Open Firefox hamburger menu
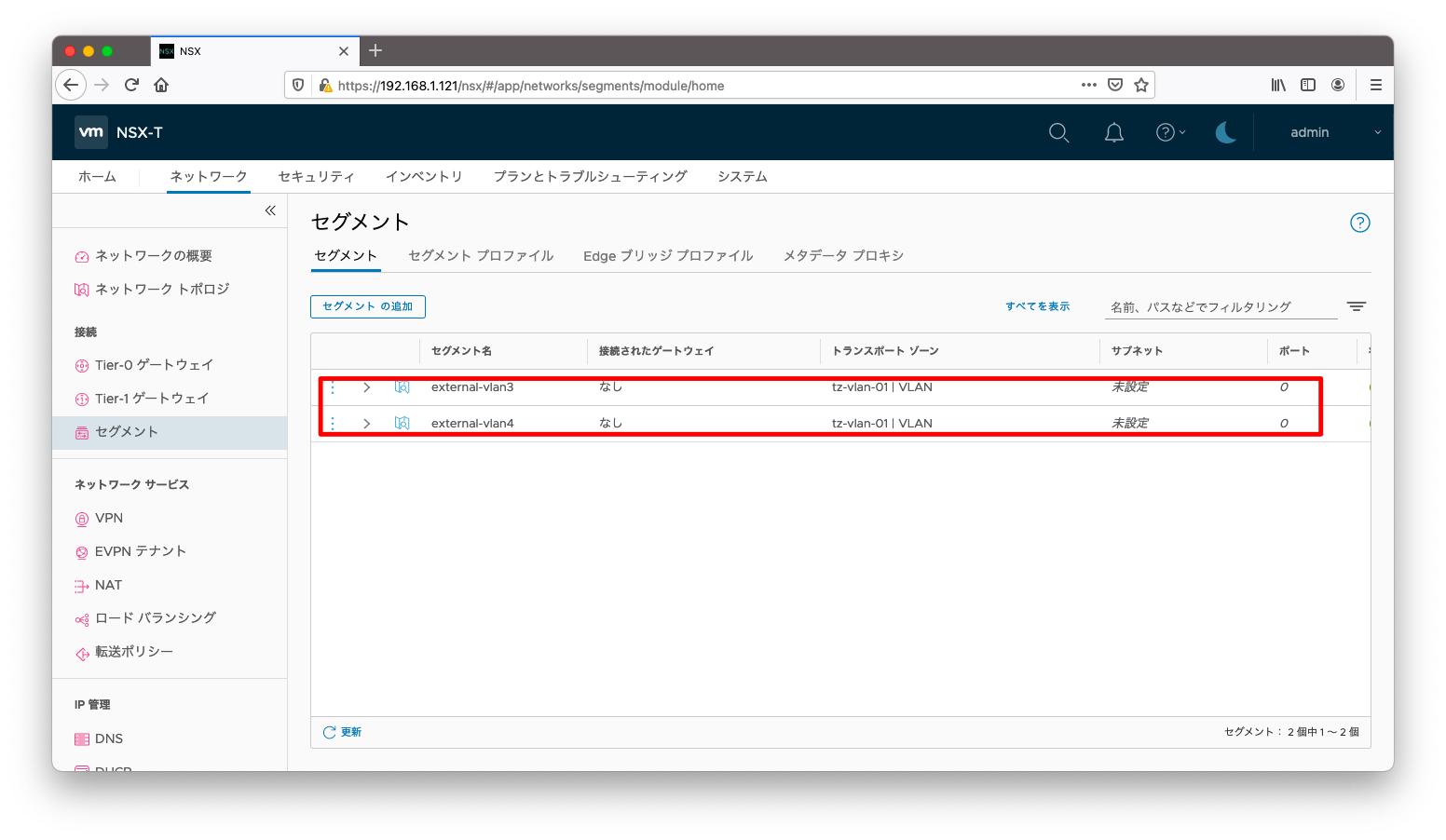The width and height of the screenshot is (1446, 840). [1376, 85]
